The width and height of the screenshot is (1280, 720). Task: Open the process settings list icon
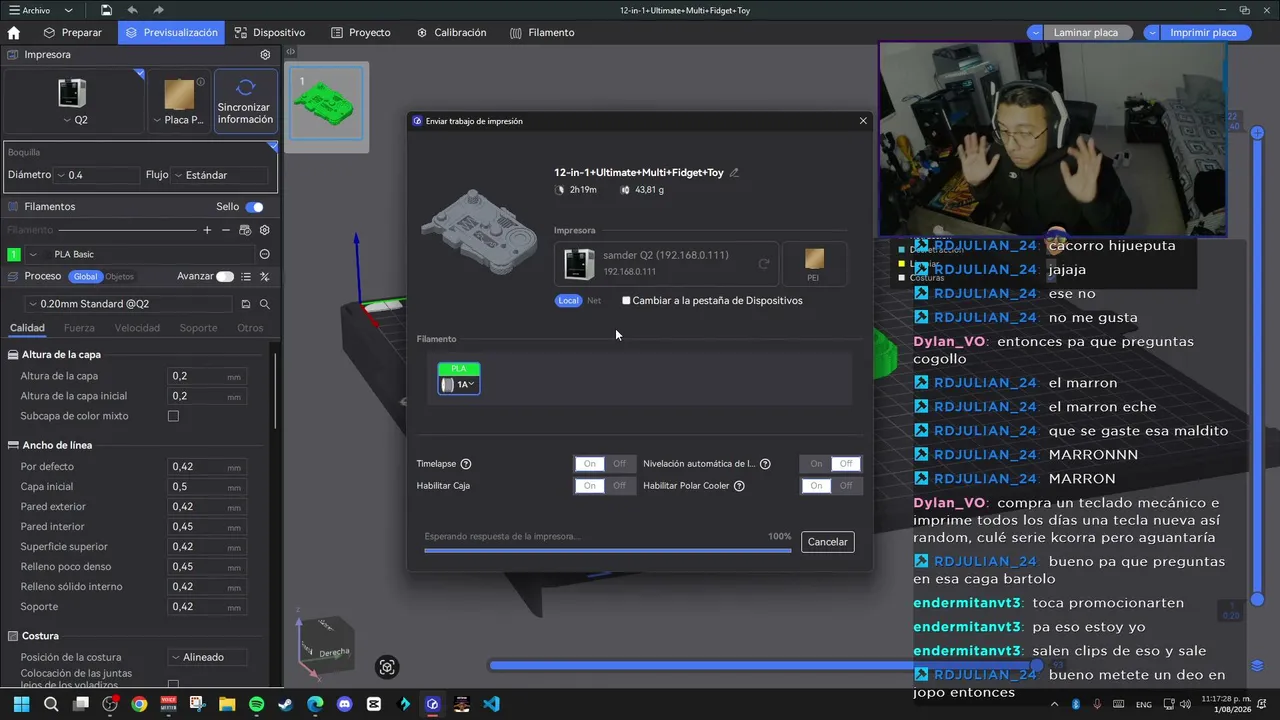coord(246,276)
